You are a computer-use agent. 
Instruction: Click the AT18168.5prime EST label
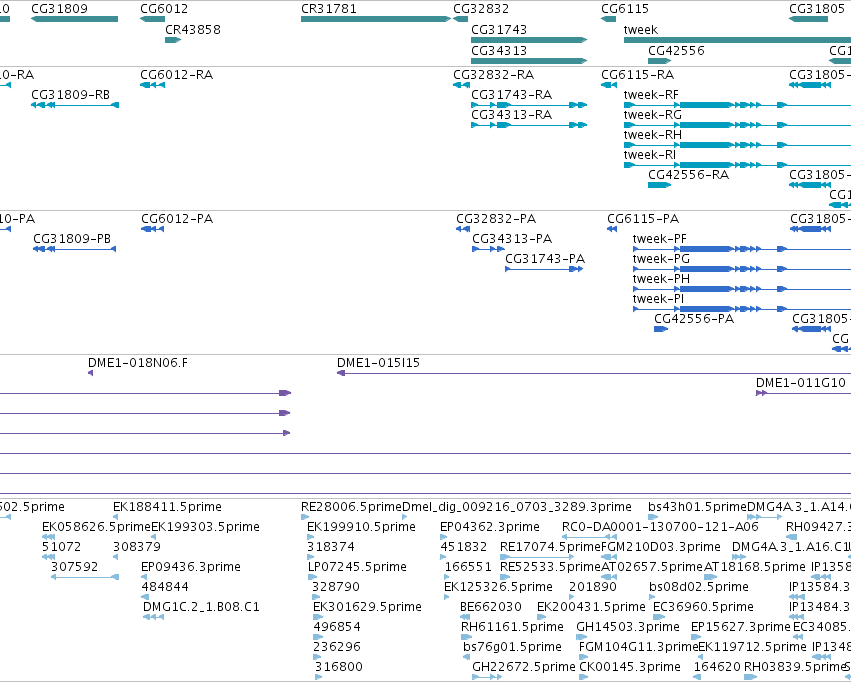coord(755,567)
